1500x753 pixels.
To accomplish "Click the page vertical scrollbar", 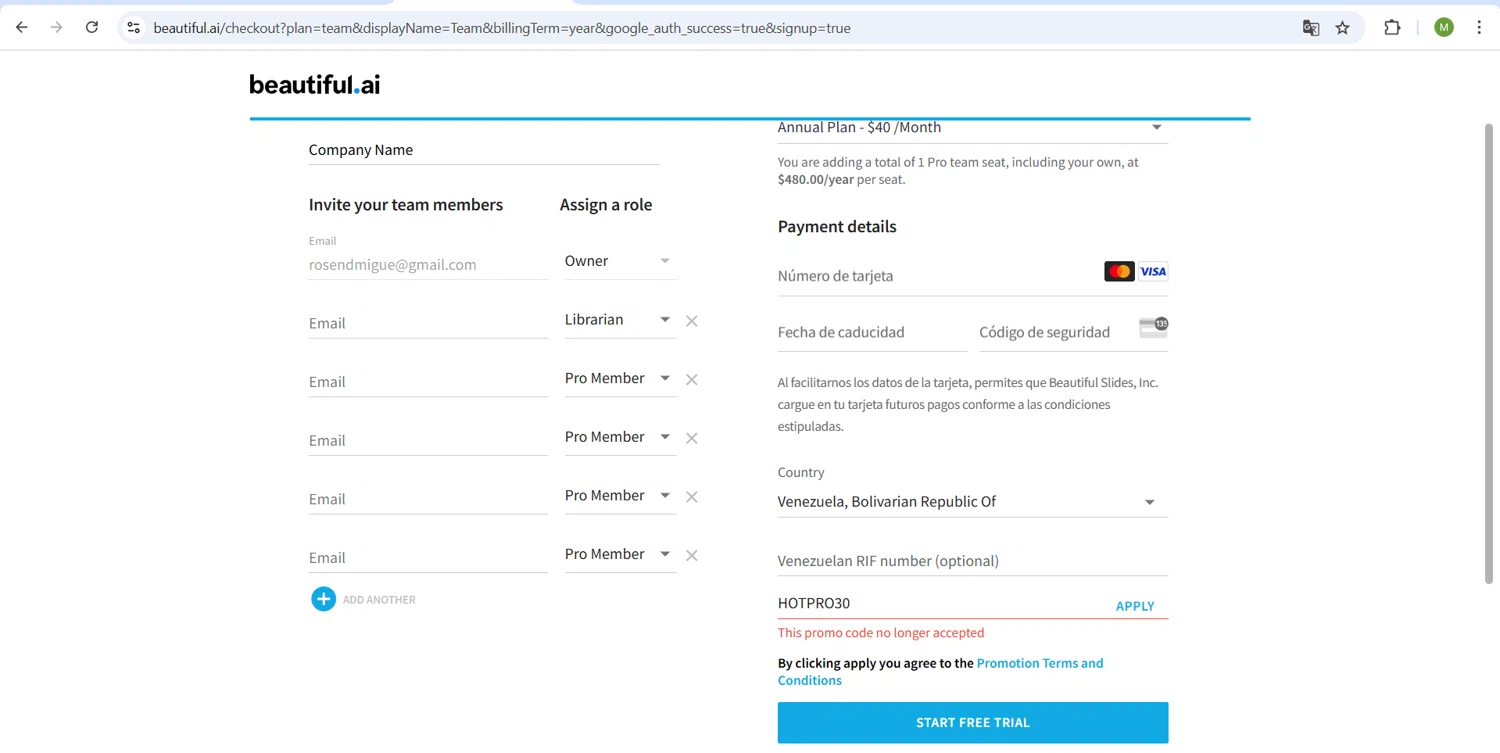I will pyautogui.click(x=1488, y=353).
